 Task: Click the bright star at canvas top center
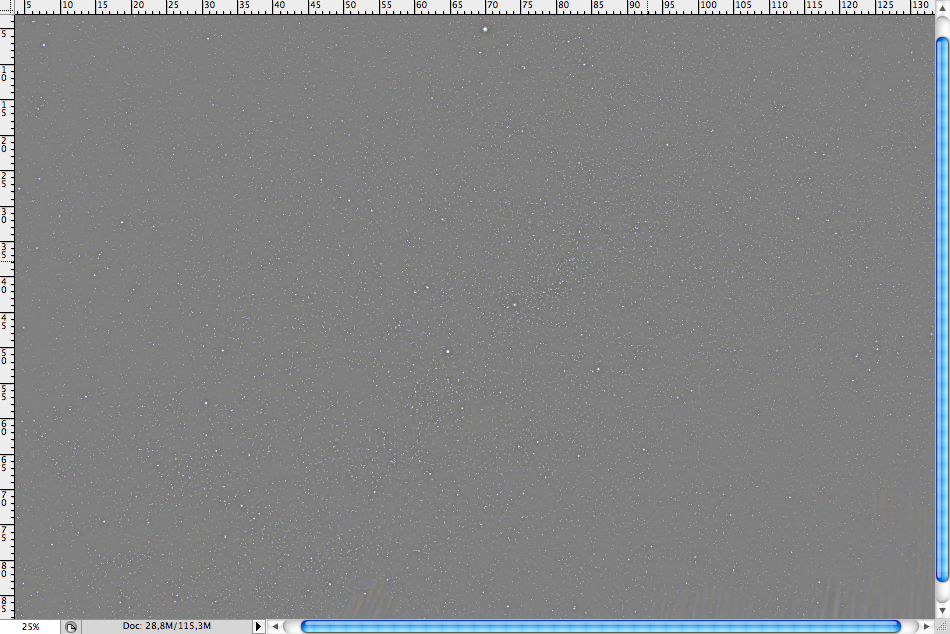[485, 29]
